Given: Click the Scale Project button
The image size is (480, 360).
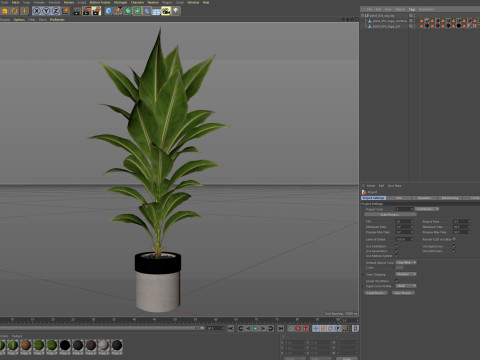Looking at the screenshot, I should pyautogui.click(x=390, y=215).
